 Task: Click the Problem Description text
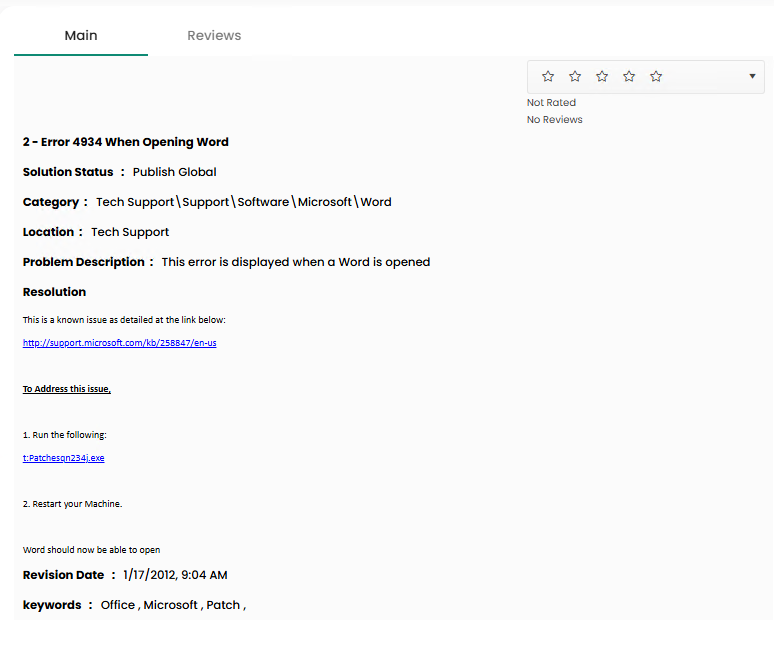point(295,262)
